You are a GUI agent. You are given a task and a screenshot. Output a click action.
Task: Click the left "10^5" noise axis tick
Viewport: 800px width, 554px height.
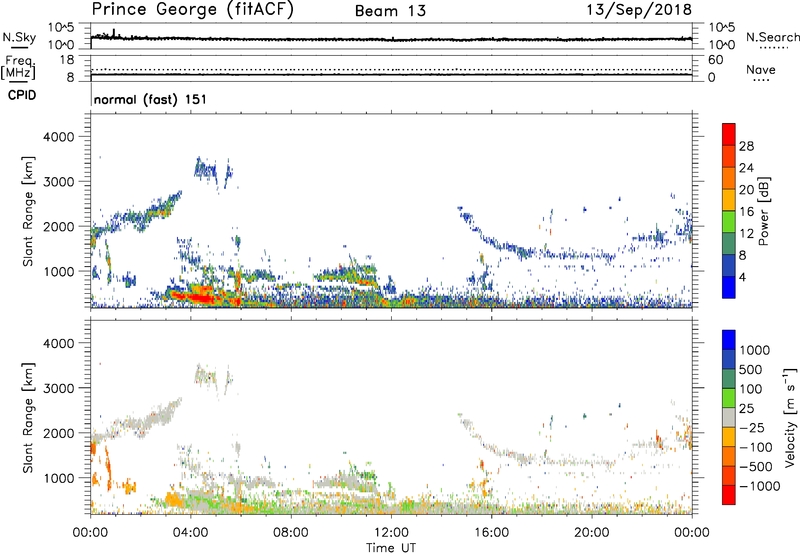coord(61,28)
